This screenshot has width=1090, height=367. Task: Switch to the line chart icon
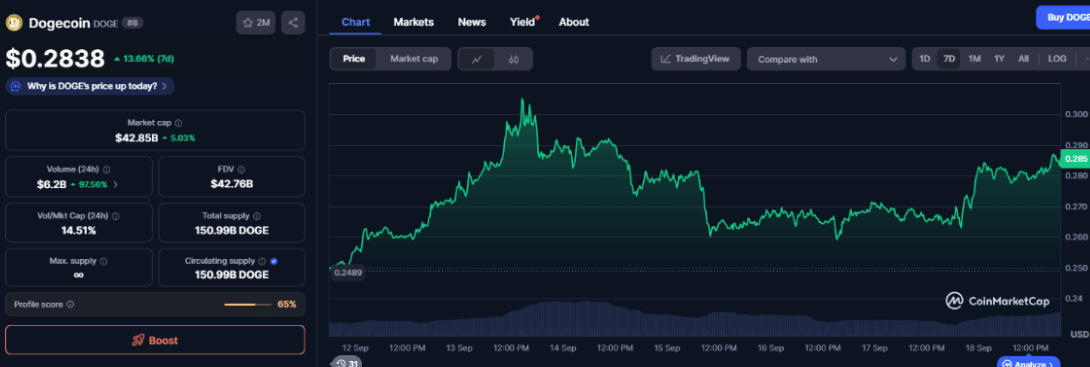(476, 59)
